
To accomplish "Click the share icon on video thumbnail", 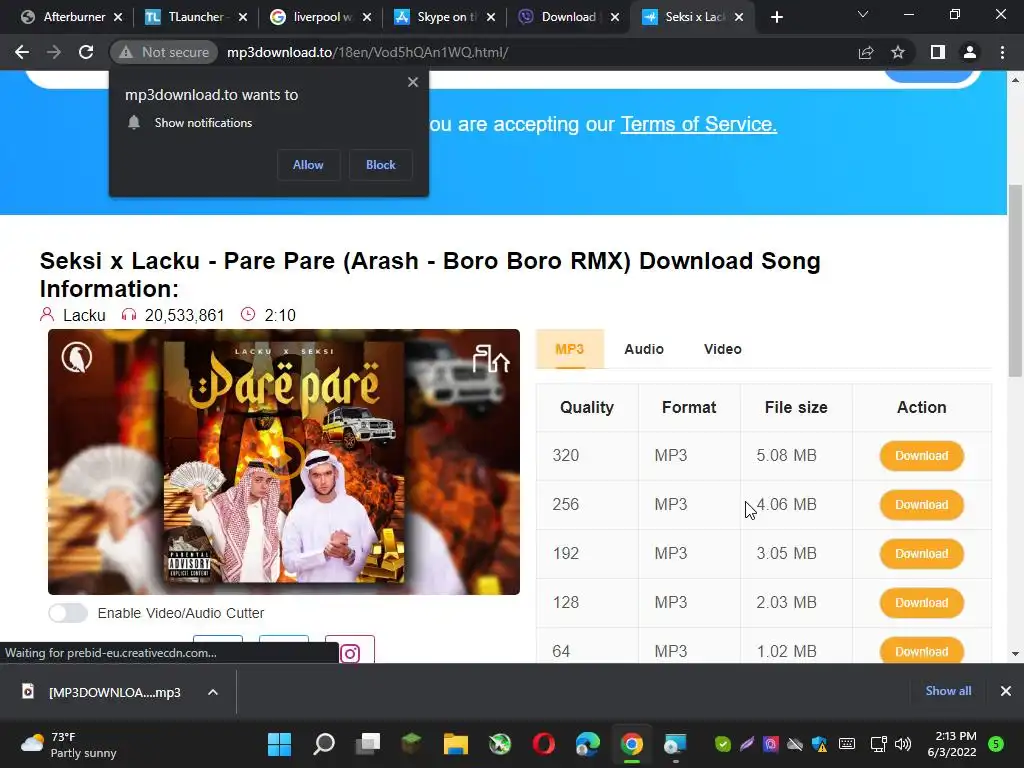I will pyautogui.click(x=490, y=359).
